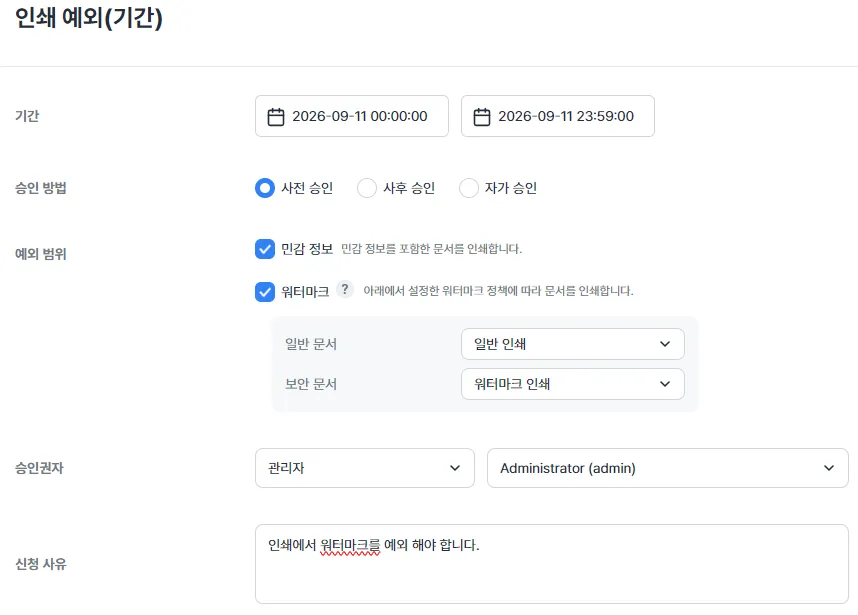
Task: Open the 일반 문서 print type dropdown
Action: coord(572,344)
